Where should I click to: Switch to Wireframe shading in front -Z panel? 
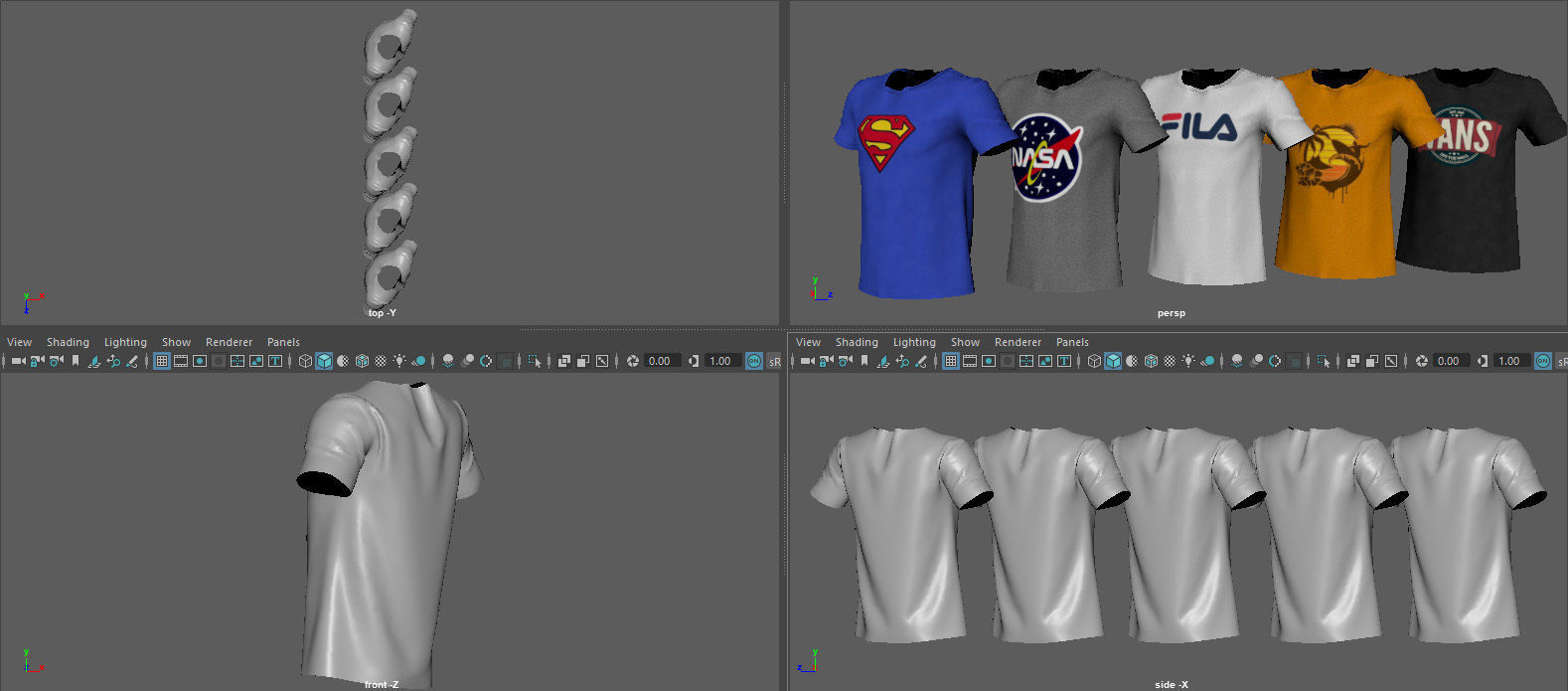[305, 361]
